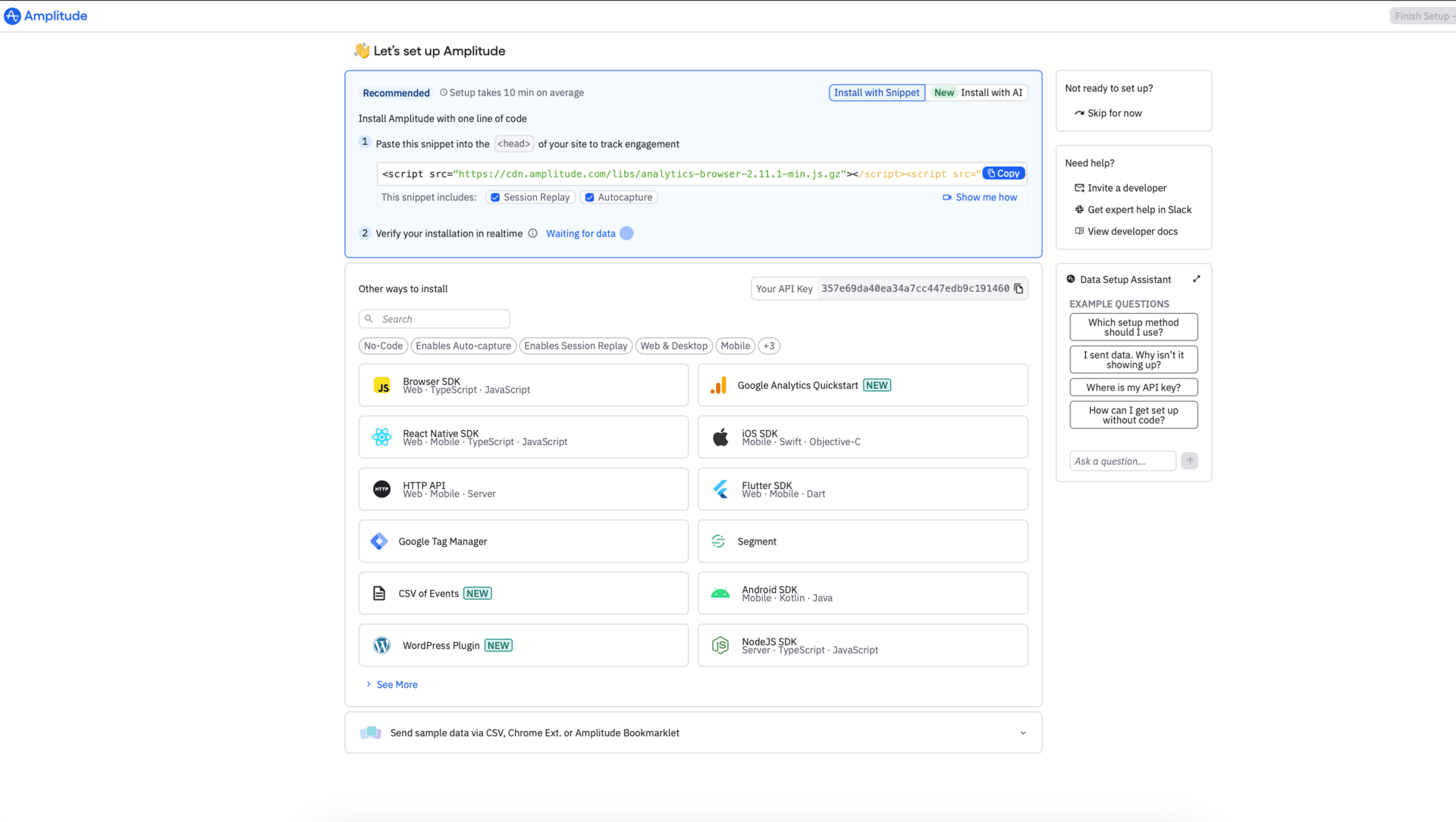The height and width of the screenshot is (822, 1456).
Task: Click the sample data illustration icon
Action: click(371, 733)
